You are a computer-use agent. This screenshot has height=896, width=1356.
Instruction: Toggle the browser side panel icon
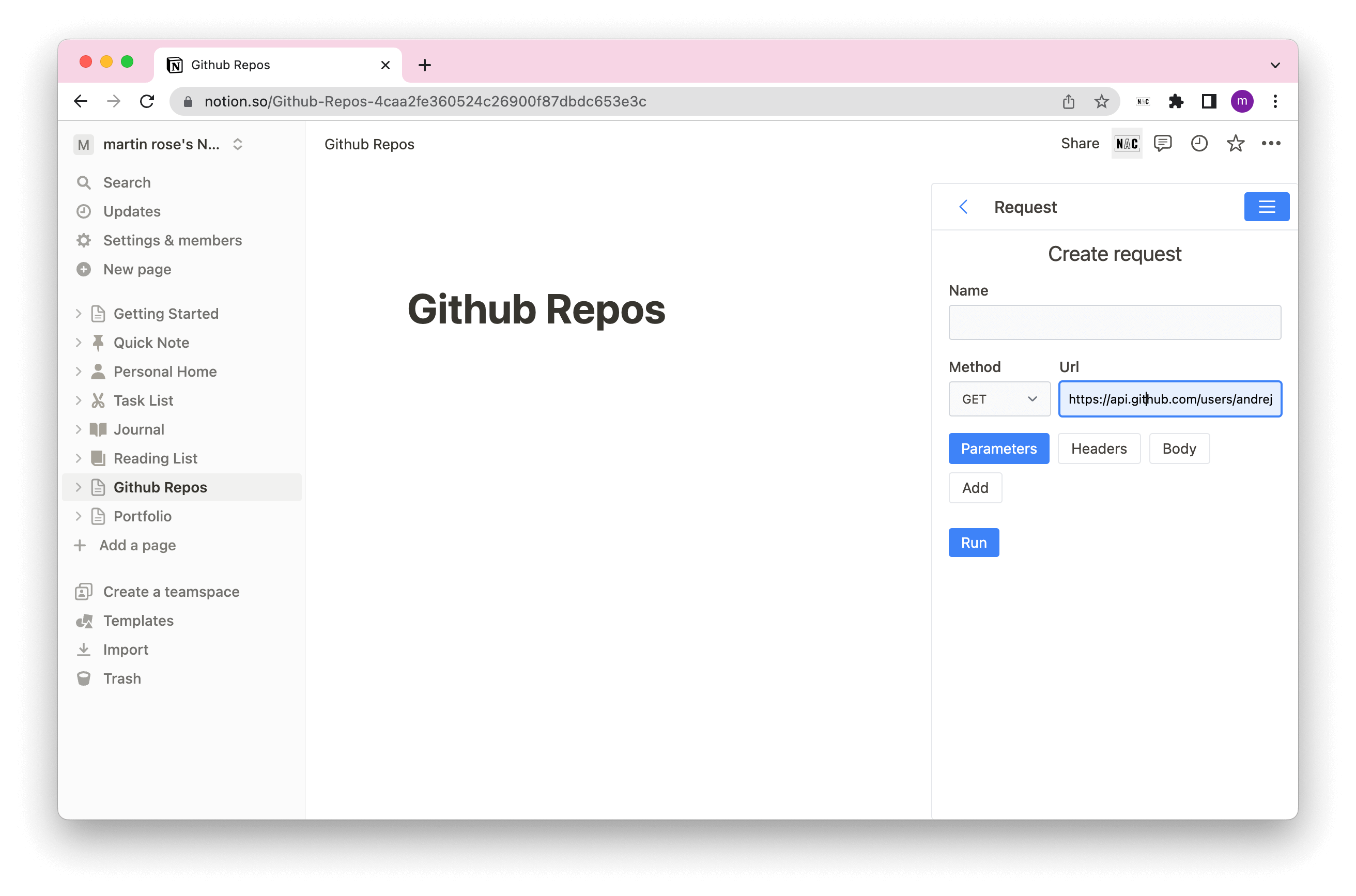[1209, 101]
